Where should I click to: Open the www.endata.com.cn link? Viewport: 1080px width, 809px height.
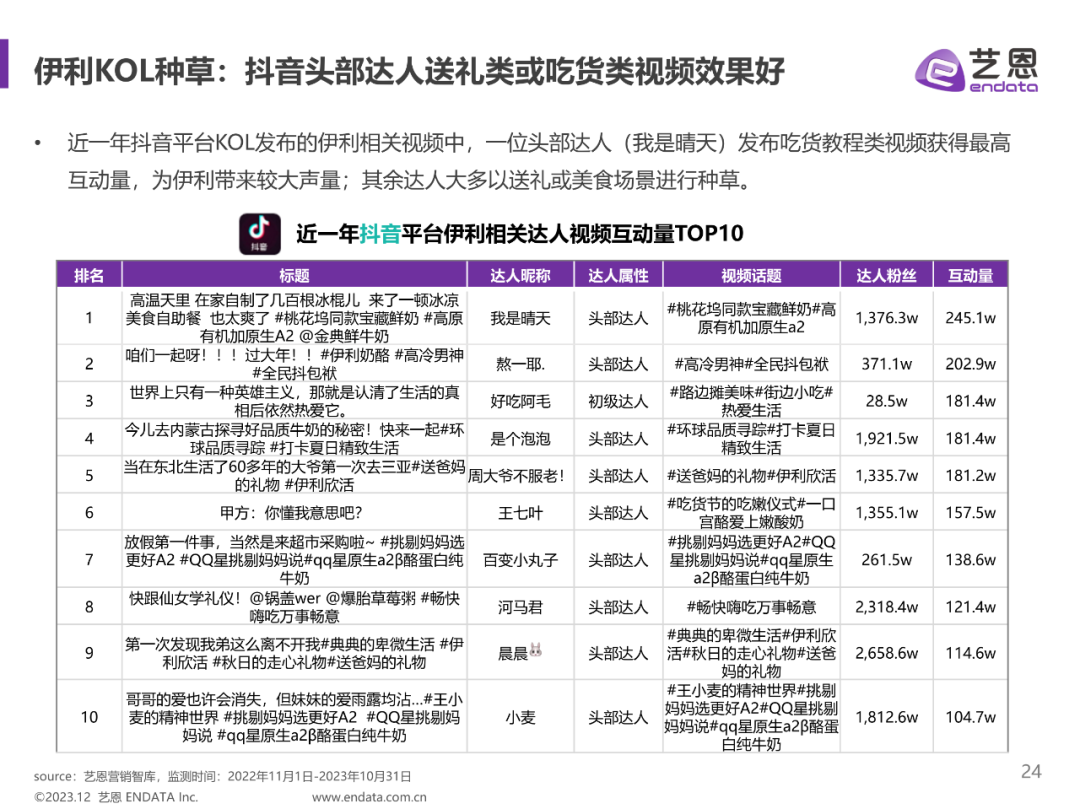click(x=369, y=797)
